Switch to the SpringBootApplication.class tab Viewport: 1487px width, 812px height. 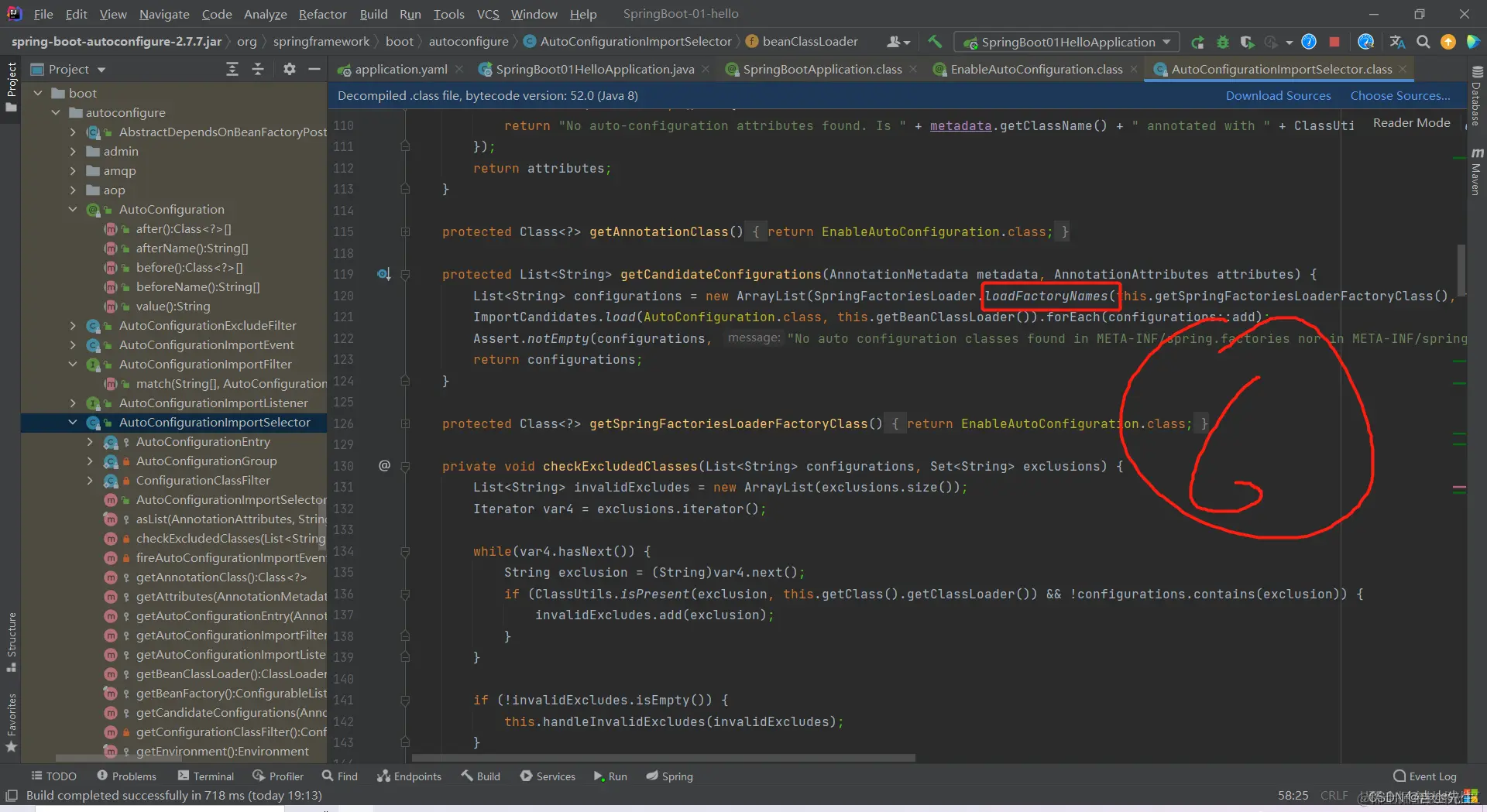pos(822,69)
